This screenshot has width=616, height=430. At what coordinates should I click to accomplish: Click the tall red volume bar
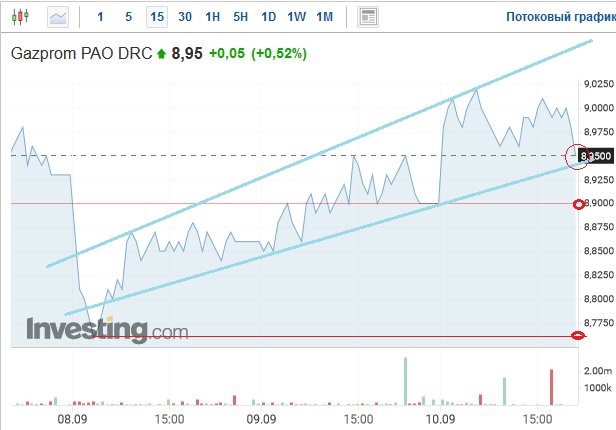click(x=552, y=387)
